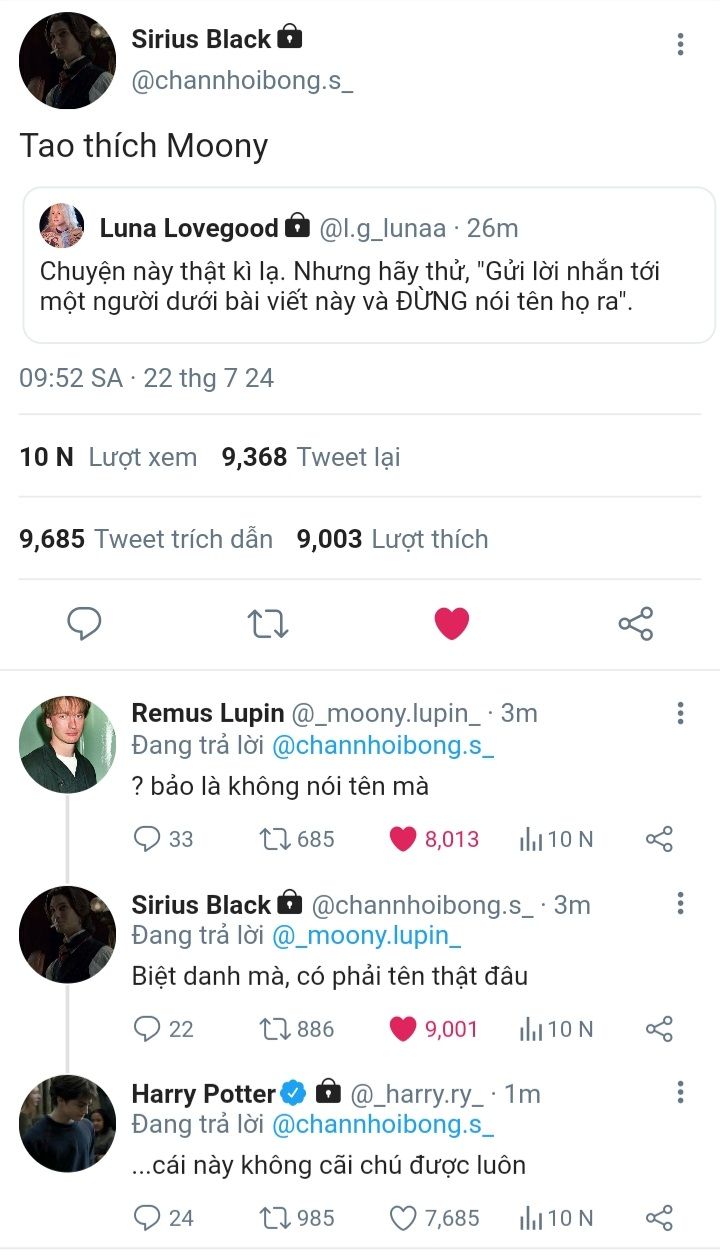The height and width of the screenshot is (1259, 720).
Task: Open quoted Luna Lovegood tweet
Action: click(369, 265)
